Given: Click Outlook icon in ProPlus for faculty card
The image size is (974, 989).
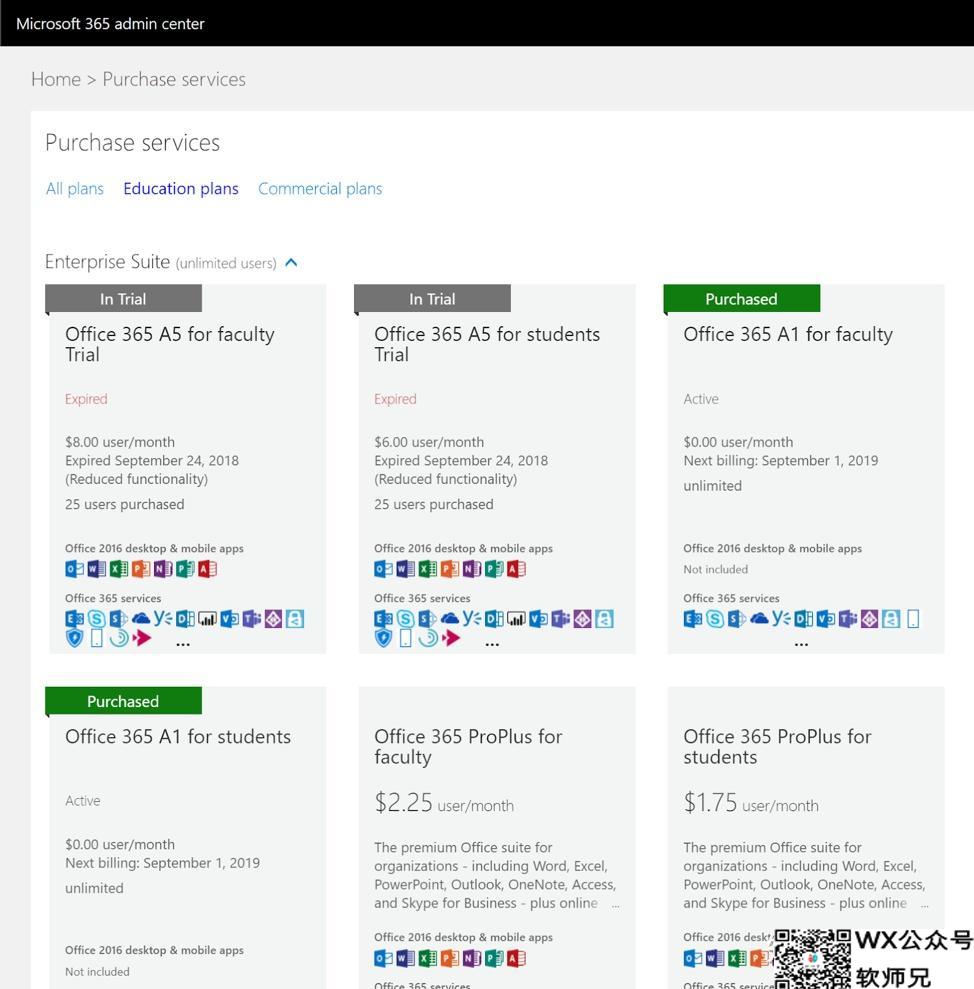Looking at the screenshot, I should pos(384,959).
